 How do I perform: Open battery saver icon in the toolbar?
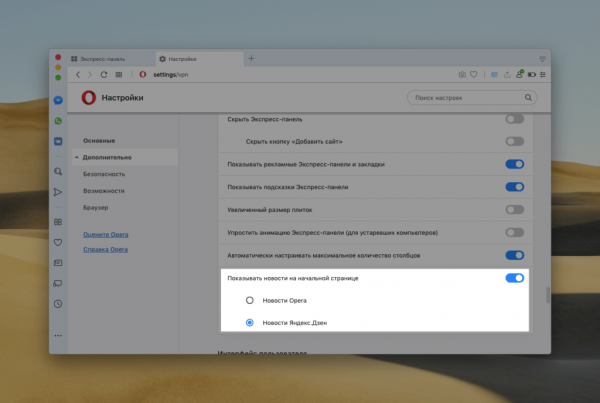coord(532,75)
